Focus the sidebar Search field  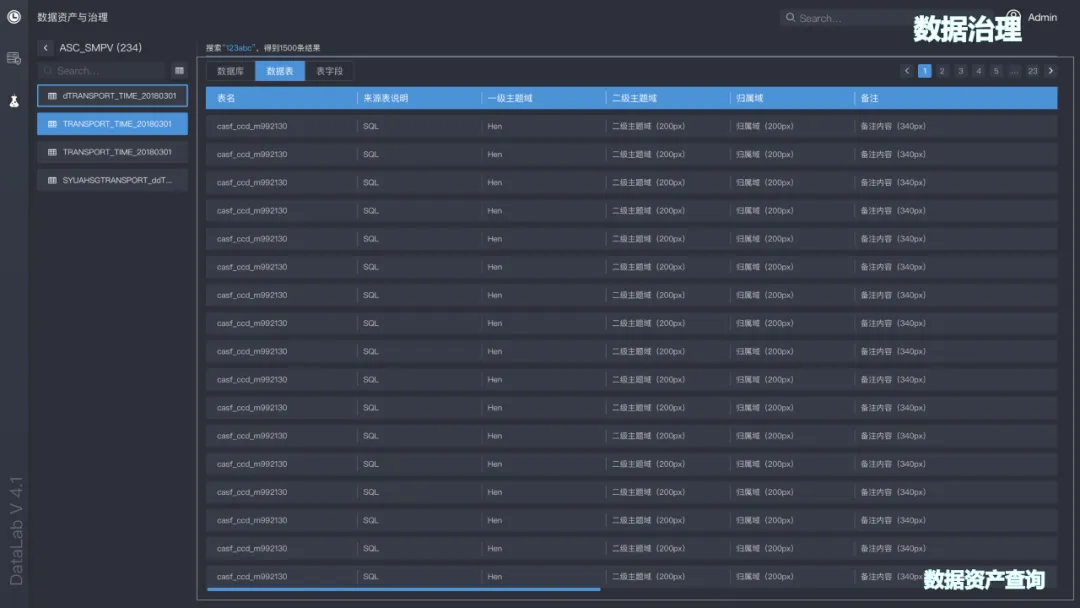click(103, 70)
